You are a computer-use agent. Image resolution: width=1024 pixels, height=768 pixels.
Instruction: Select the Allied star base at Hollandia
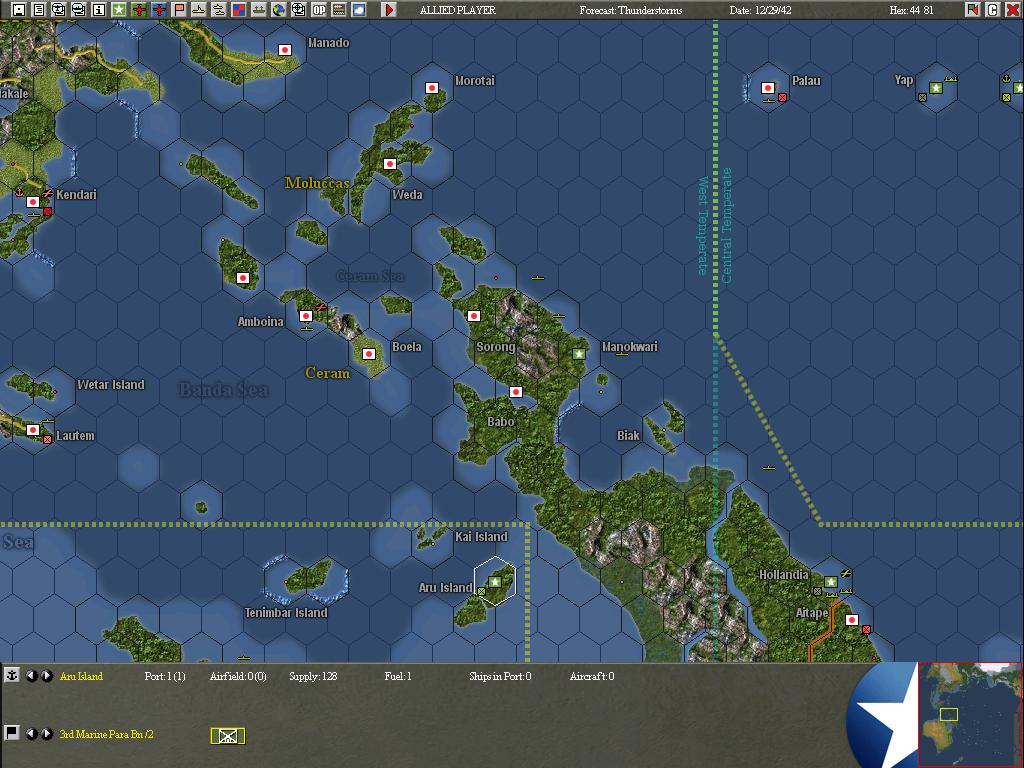pyautogui.click(x=831, y=582)
